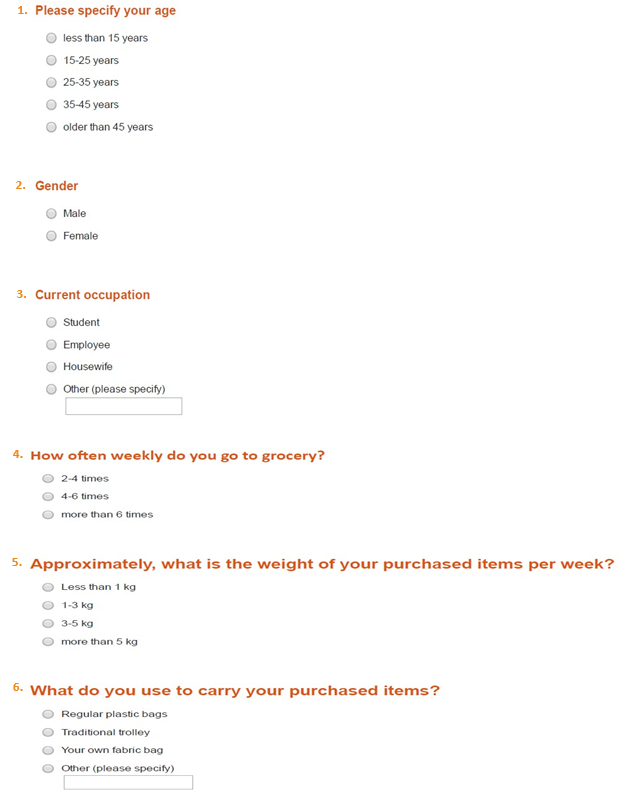Select the 'less than 15 years' age option
The height and width of the screenshot is (805, 624).
pos(52,38)
